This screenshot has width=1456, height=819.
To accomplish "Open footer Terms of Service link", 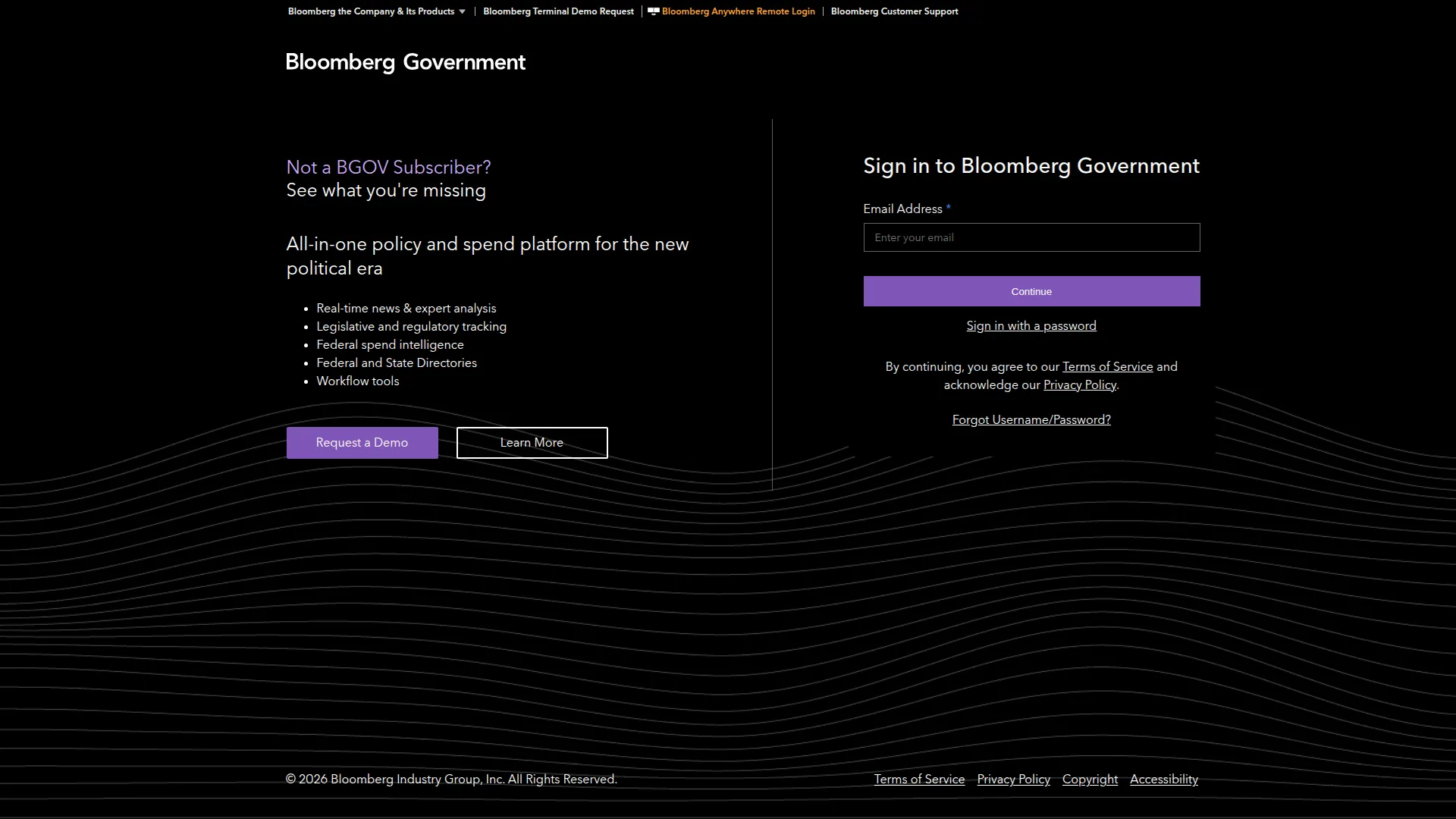I will coord(919,780).
